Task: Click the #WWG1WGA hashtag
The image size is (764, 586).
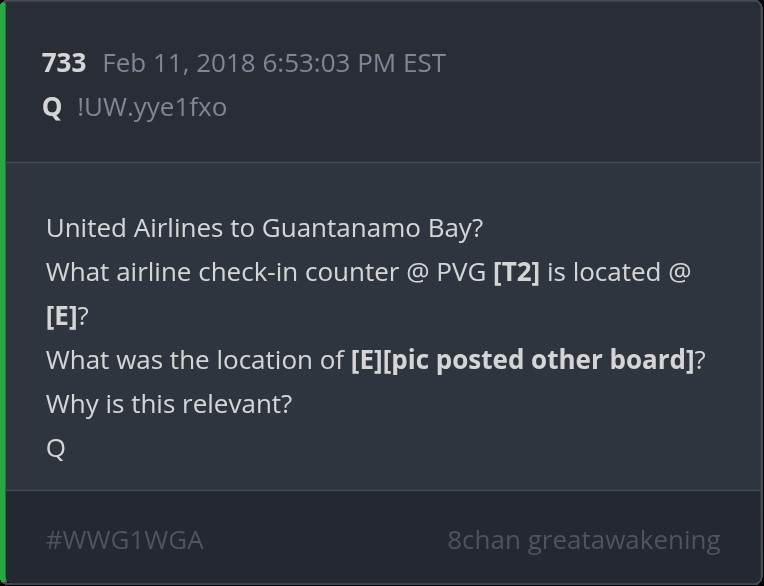Action: point(124,540)
